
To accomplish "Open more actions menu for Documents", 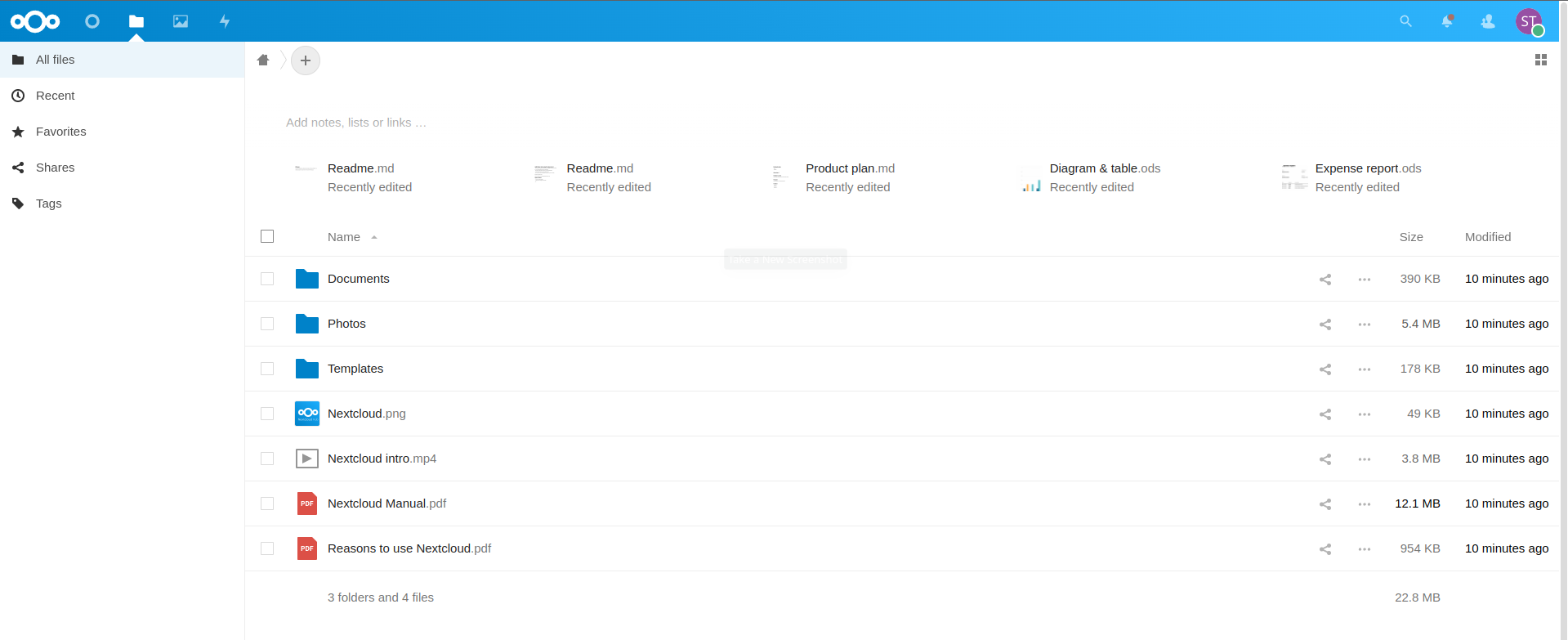I will click(1365, 280).
